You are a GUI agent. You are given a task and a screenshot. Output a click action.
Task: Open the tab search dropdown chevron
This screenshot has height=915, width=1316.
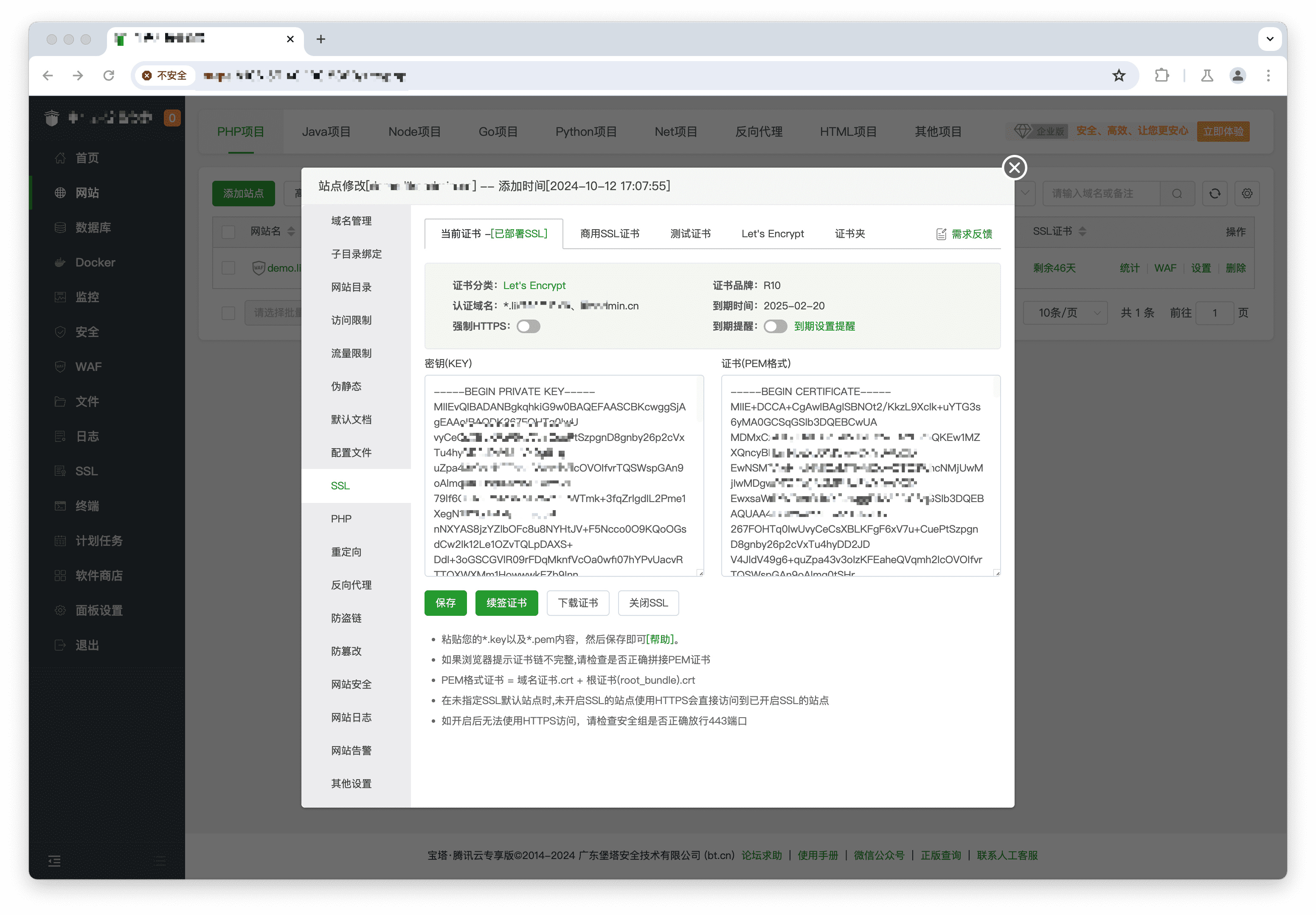(1270, 39)
